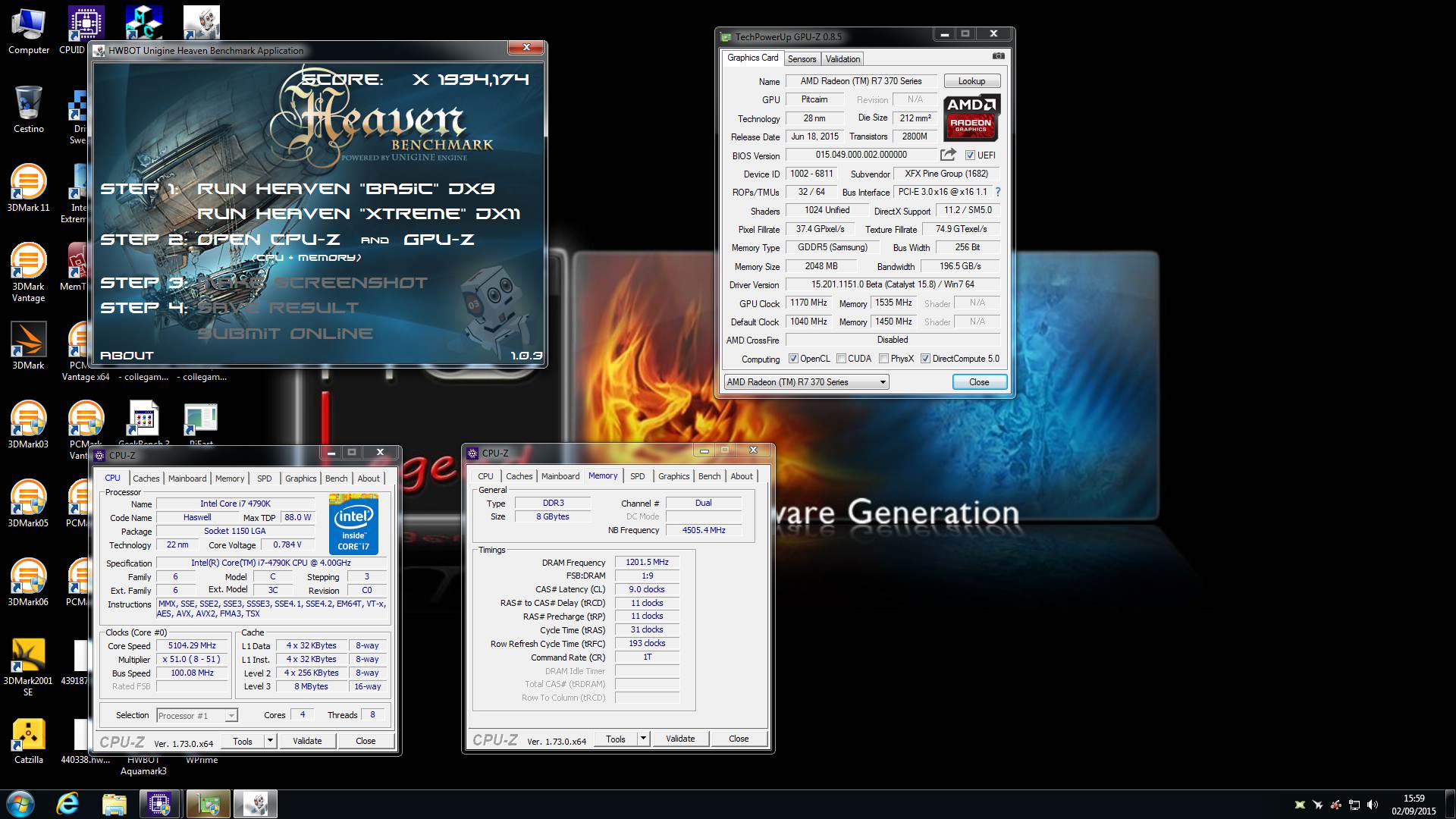Click the BIOS share/export icon in GPU-Z

coord(948,155)
